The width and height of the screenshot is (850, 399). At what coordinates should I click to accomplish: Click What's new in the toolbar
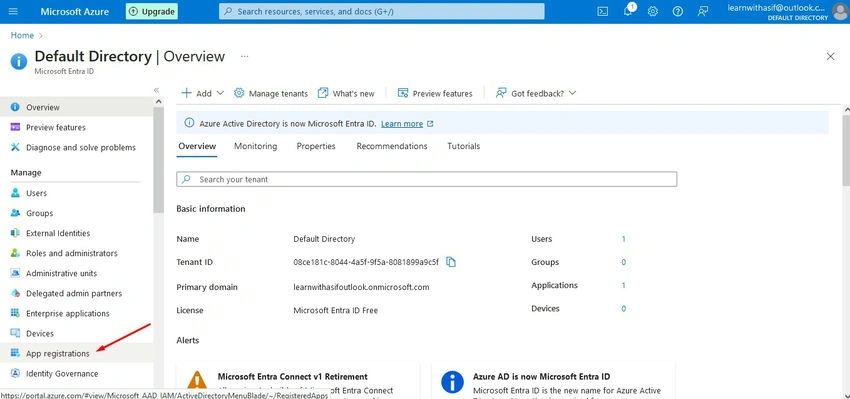[x=346, y=93]
